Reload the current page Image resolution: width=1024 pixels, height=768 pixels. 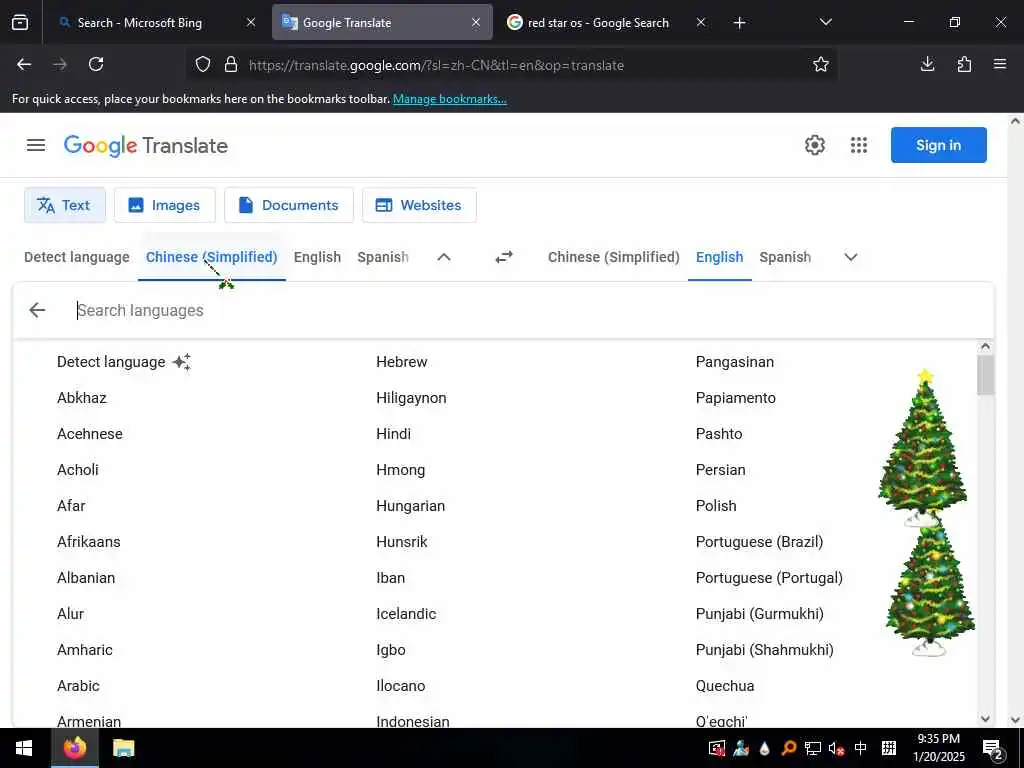[96, 64]
